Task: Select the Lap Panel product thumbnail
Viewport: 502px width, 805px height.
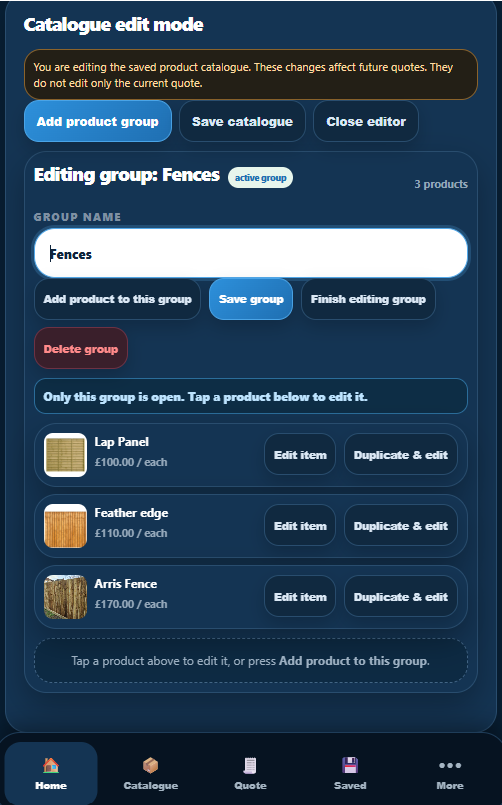Action: [x=65, y=455]
